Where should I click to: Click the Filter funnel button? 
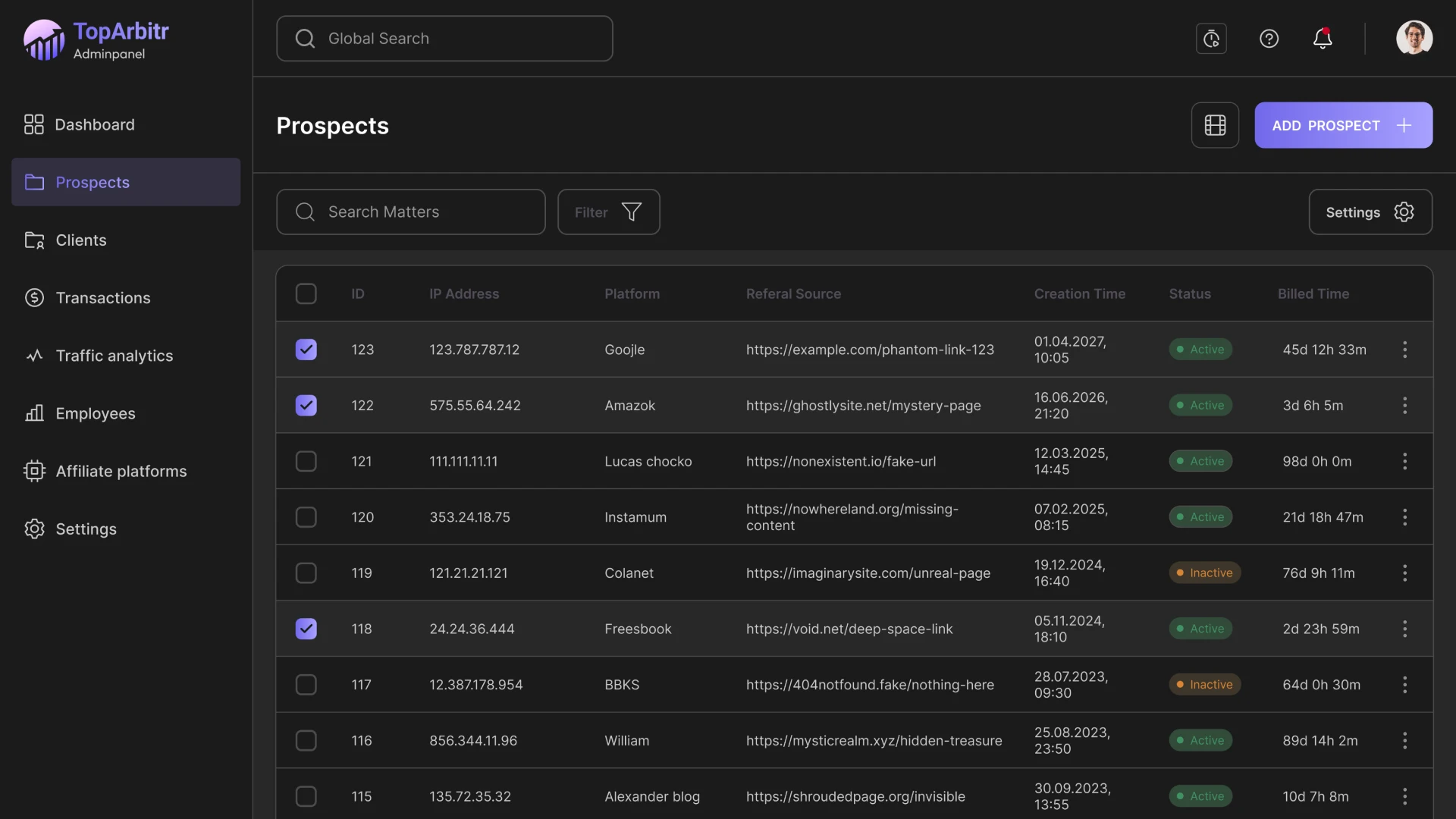608,212
